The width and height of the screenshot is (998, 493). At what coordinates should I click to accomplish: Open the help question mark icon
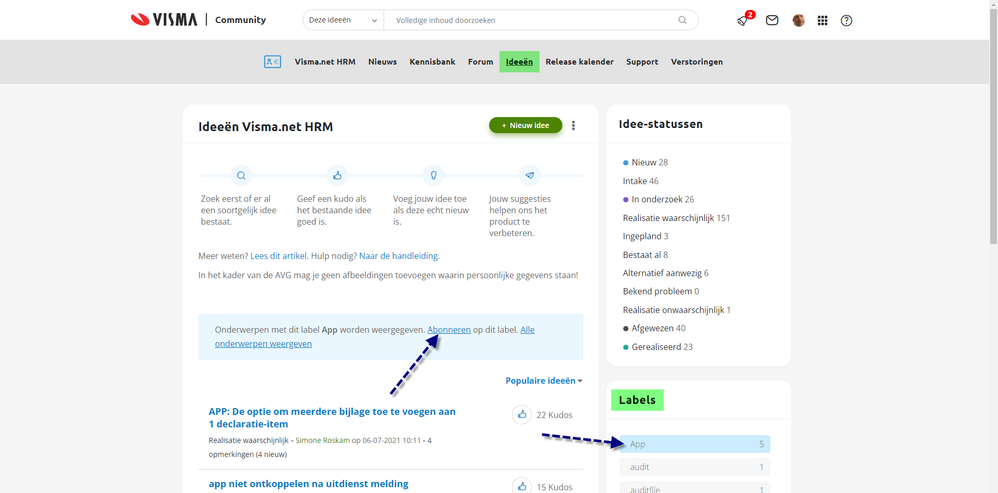[x=846, y=20]
